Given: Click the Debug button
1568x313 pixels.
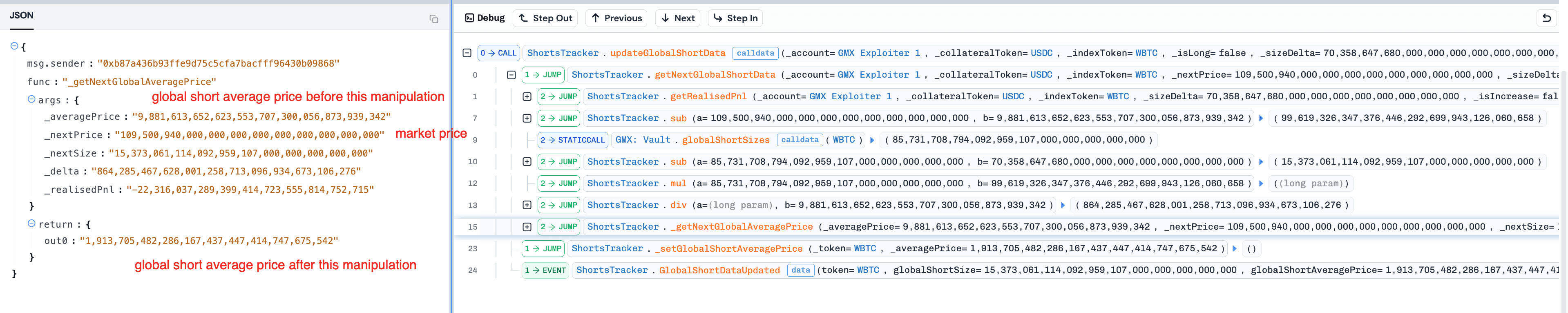Looking at the screenshot, I should [485, 18].
